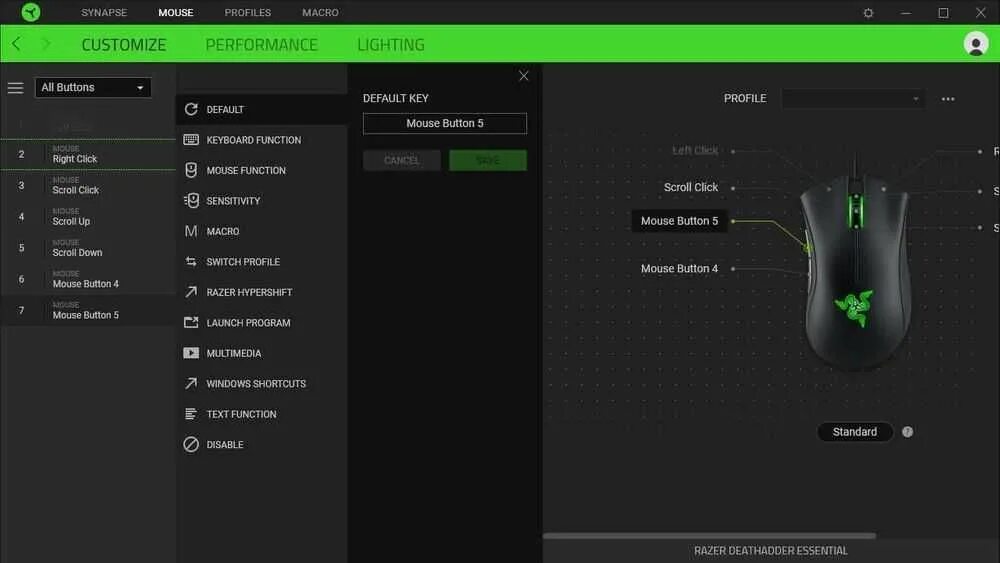Go forward with the right arrow
This screenshot has height=563, width=1000.
pyautogui.click(x=45, y=44)
